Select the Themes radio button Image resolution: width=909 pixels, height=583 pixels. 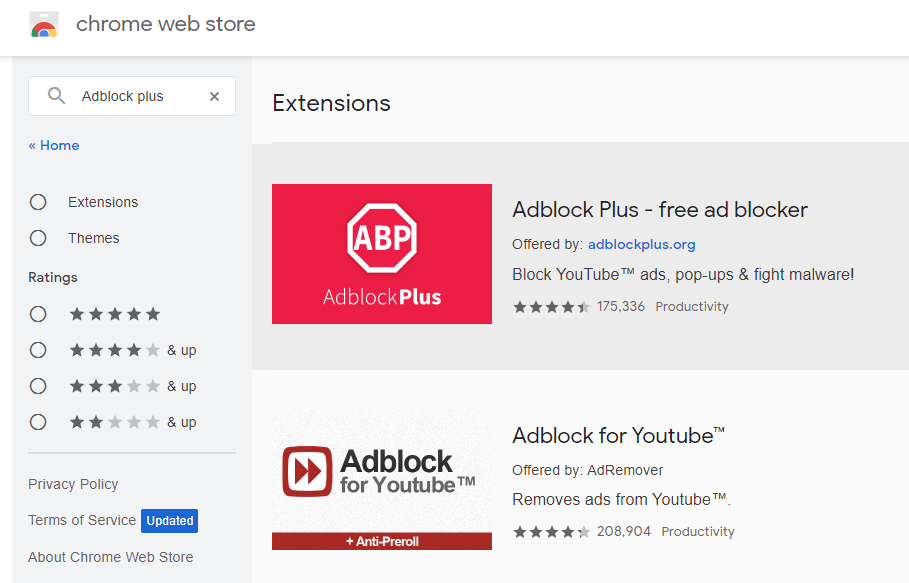[38, 238]
